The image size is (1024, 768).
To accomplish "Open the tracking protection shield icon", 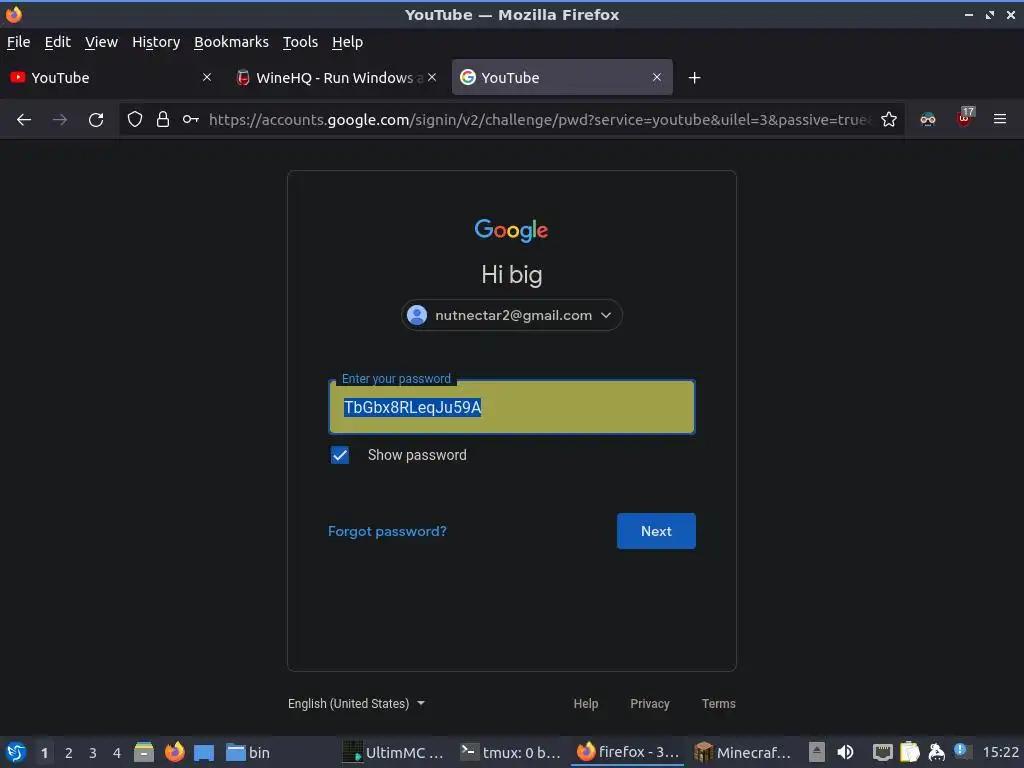I will [135, 120].
